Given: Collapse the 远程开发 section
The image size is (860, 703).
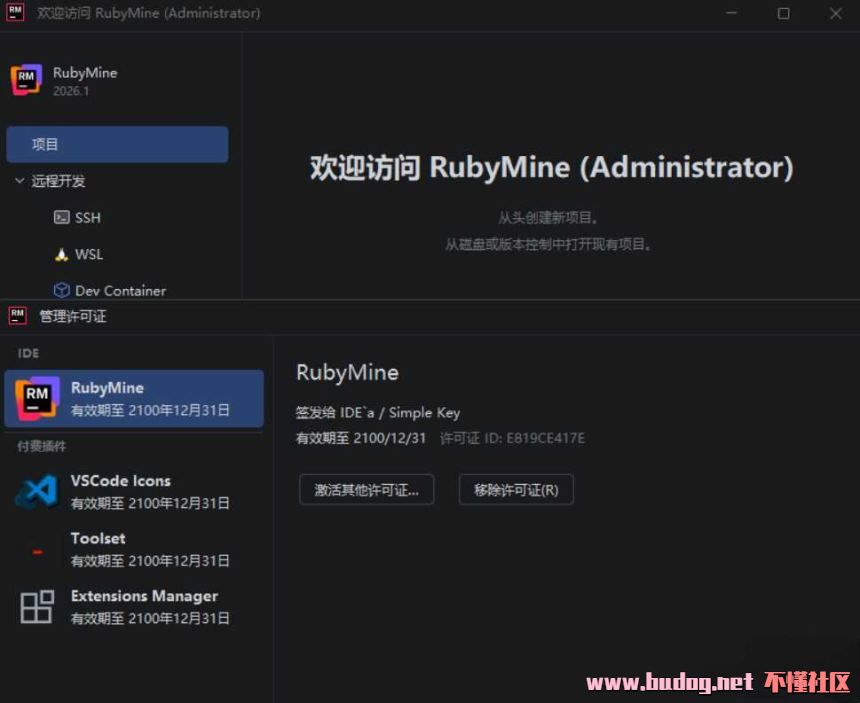Looking at the screenshot, I should (19, 180).
